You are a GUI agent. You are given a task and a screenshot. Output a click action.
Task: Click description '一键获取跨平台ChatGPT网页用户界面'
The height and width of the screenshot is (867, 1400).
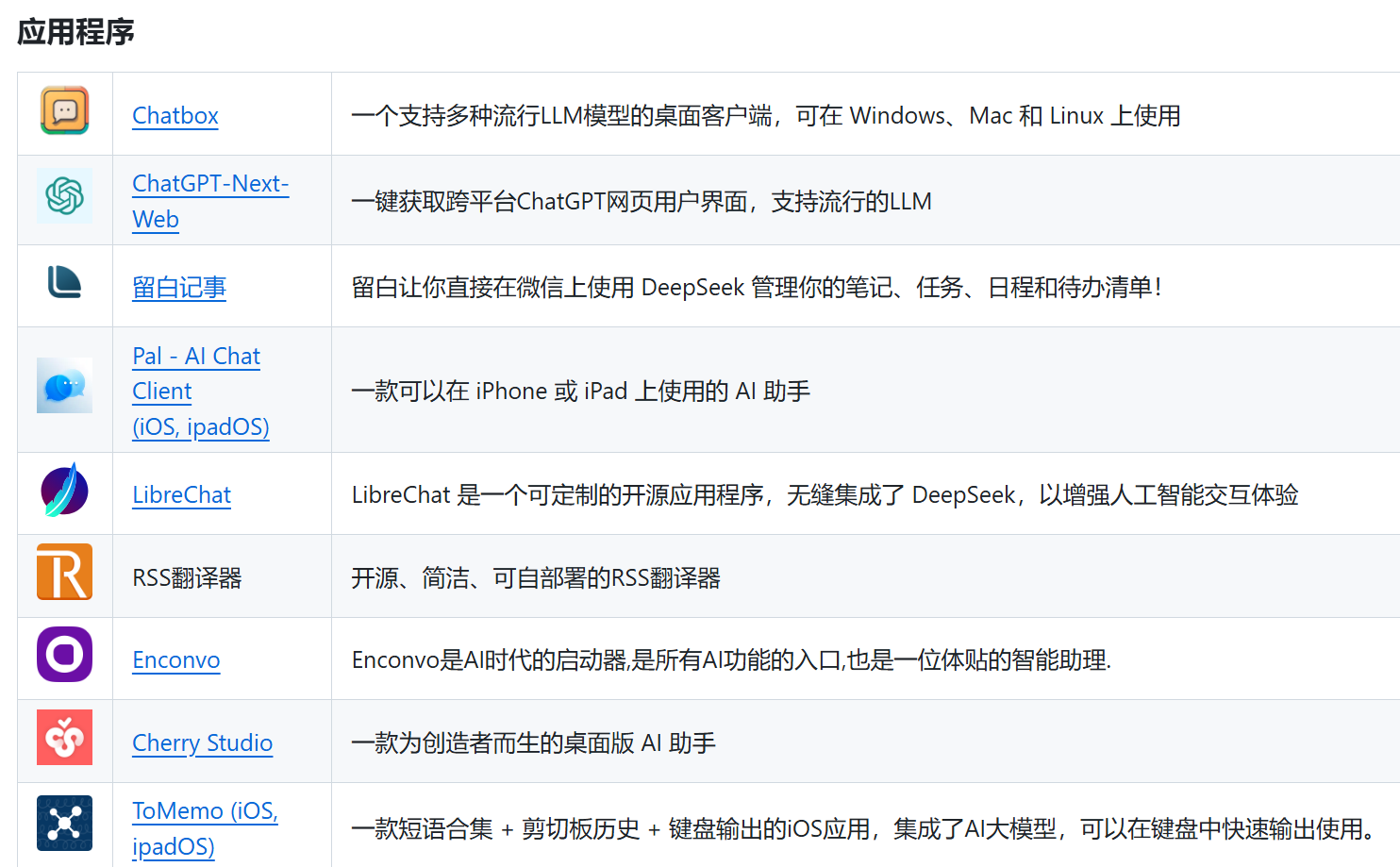click(642, 202)
